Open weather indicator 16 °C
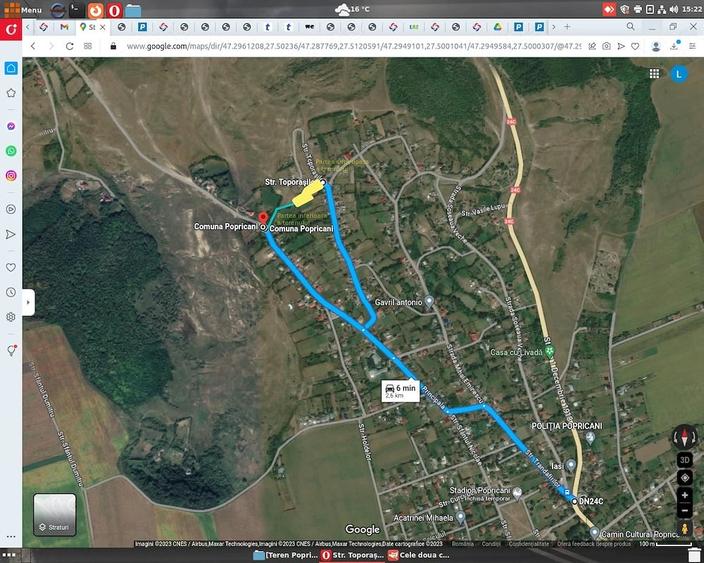 pos(353,9)
